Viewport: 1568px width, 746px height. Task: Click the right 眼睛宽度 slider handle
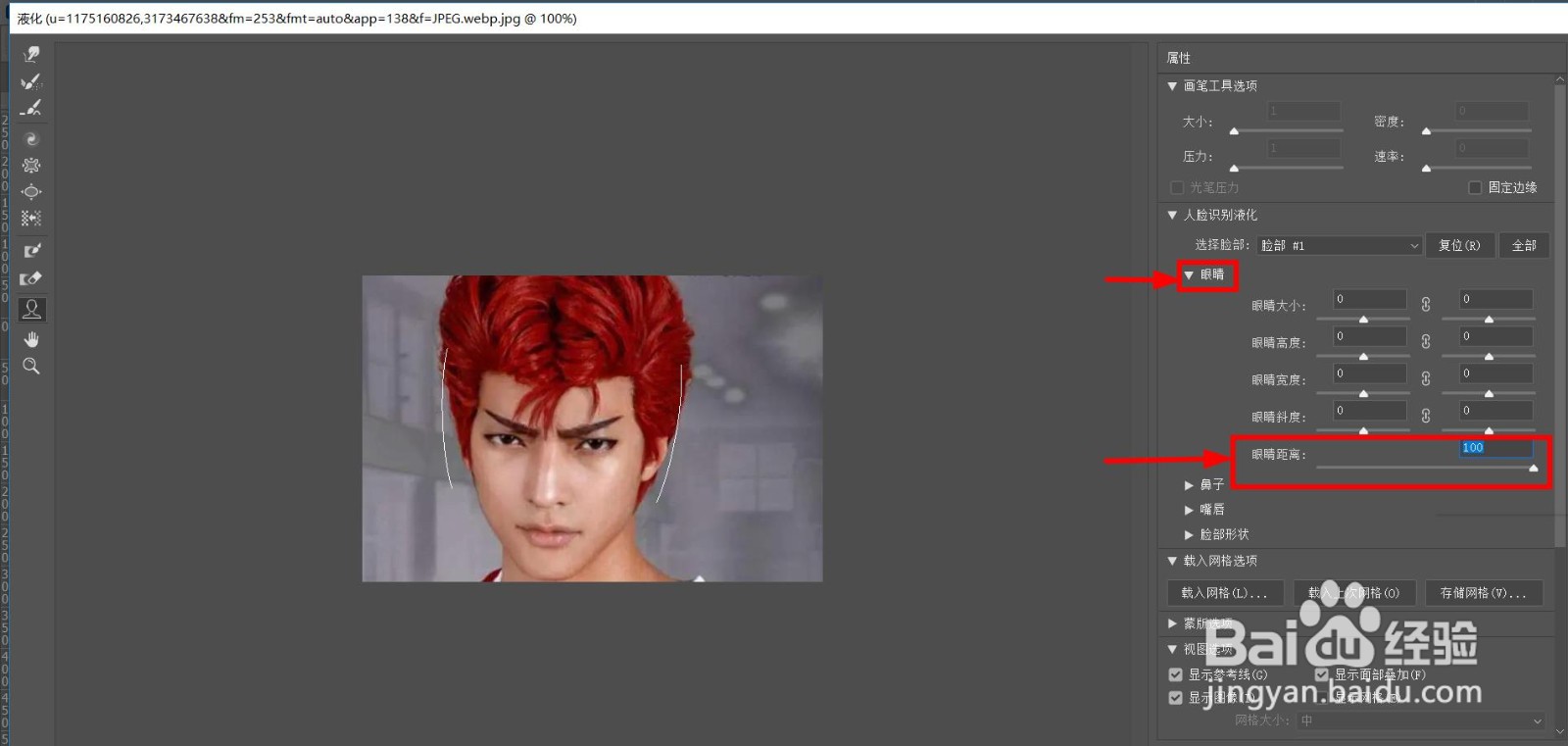point(1489,394)
